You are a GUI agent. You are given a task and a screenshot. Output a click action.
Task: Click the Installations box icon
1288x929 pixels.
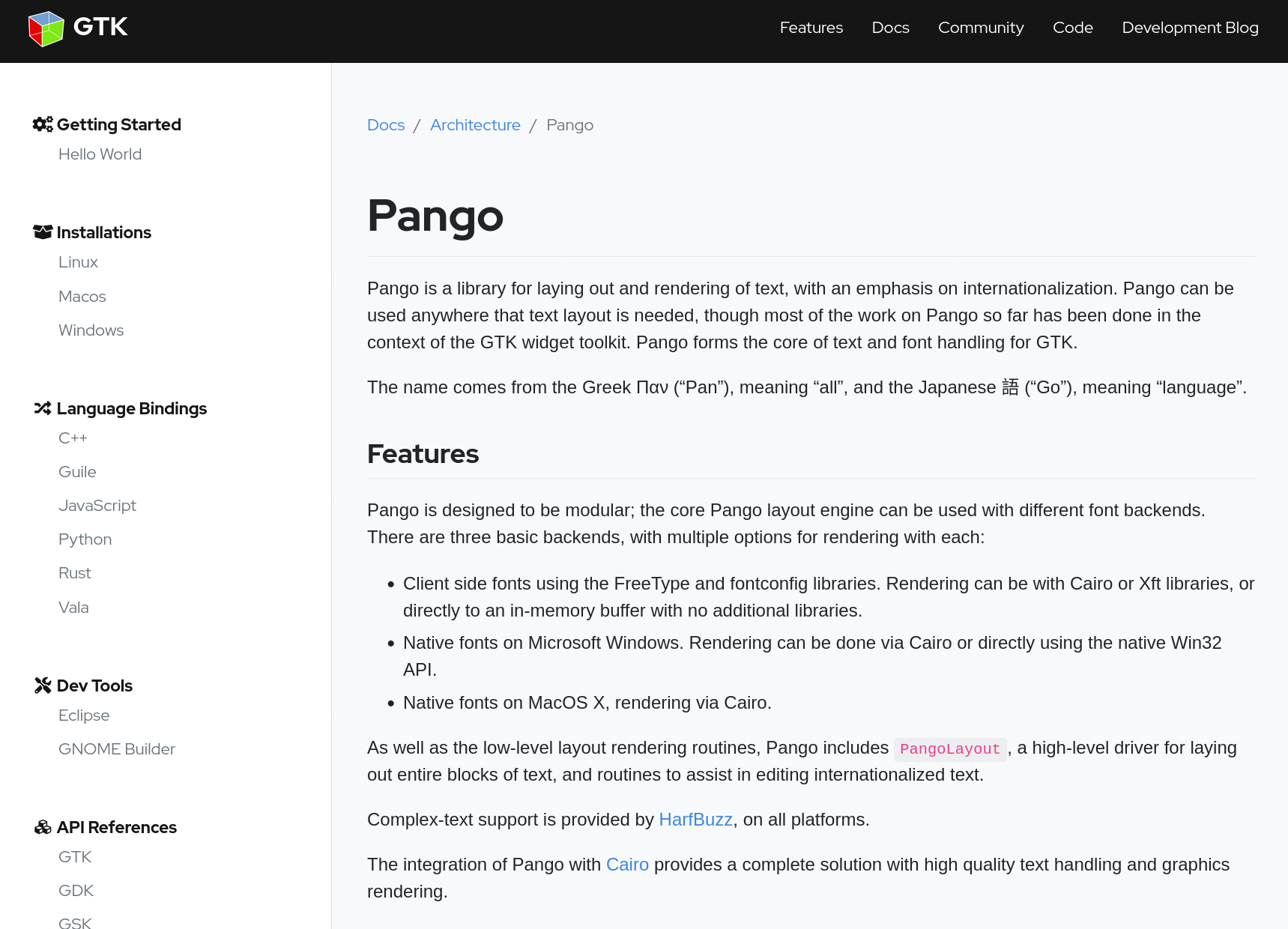(x=43, y=232)
